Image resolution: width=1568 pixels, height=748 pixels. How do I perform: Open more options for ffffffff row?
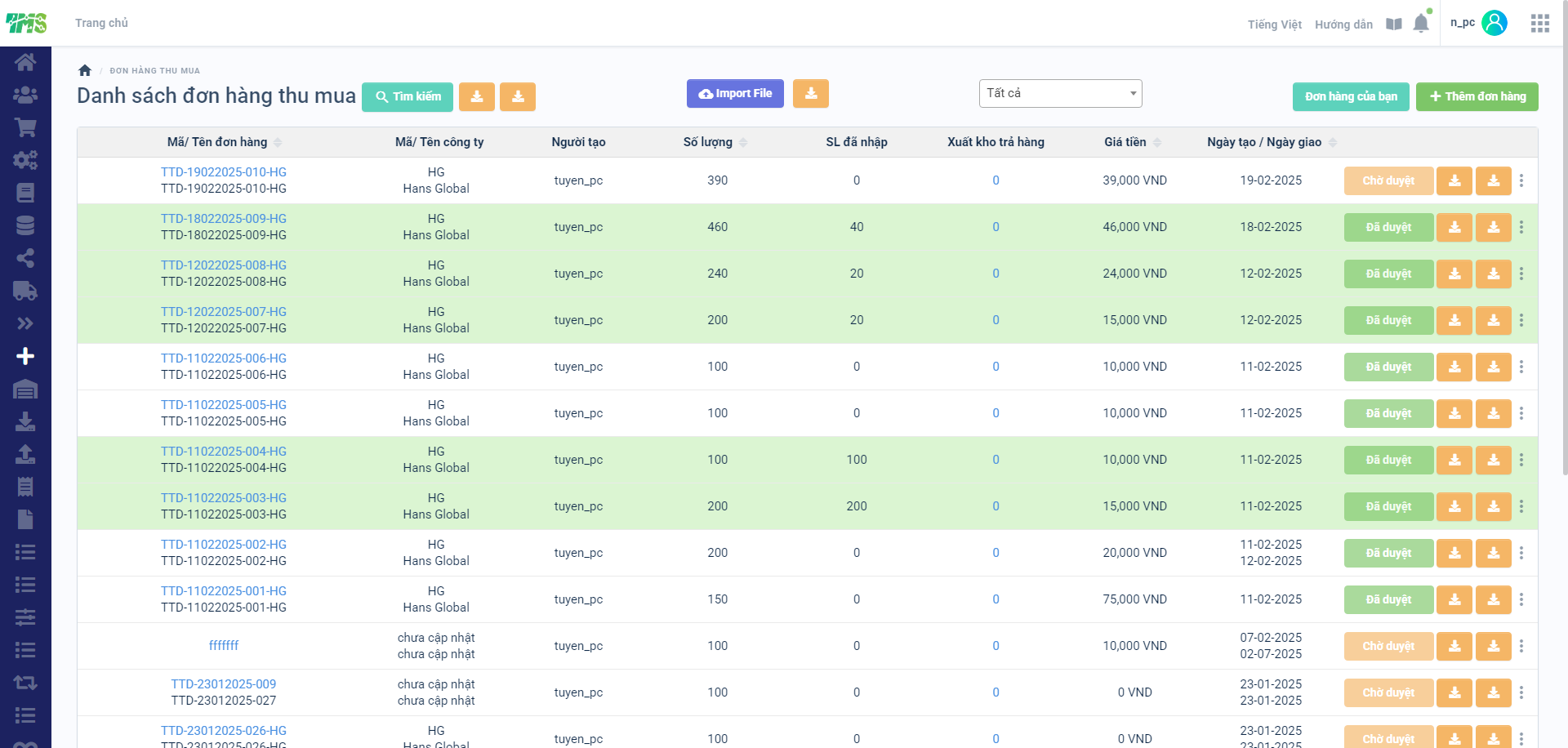(1521, 646)
